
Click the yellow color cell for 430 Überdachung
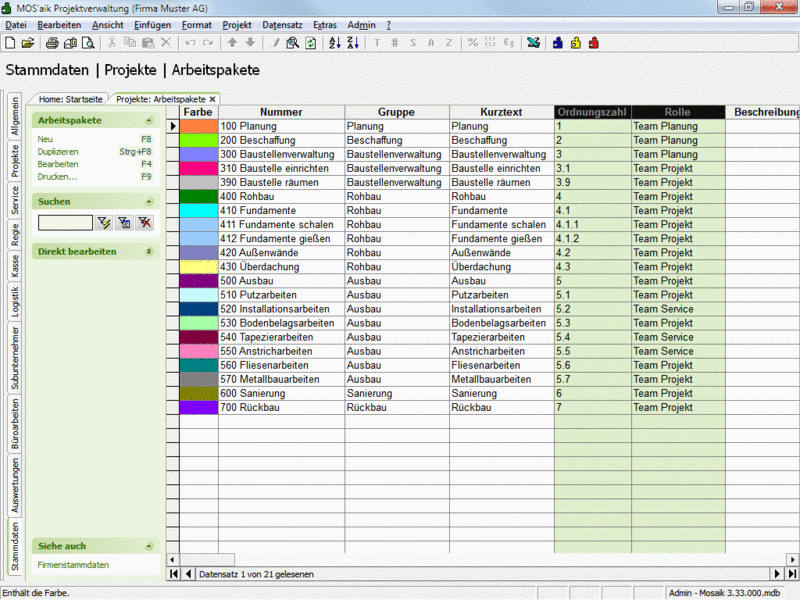tap(199, 267)
